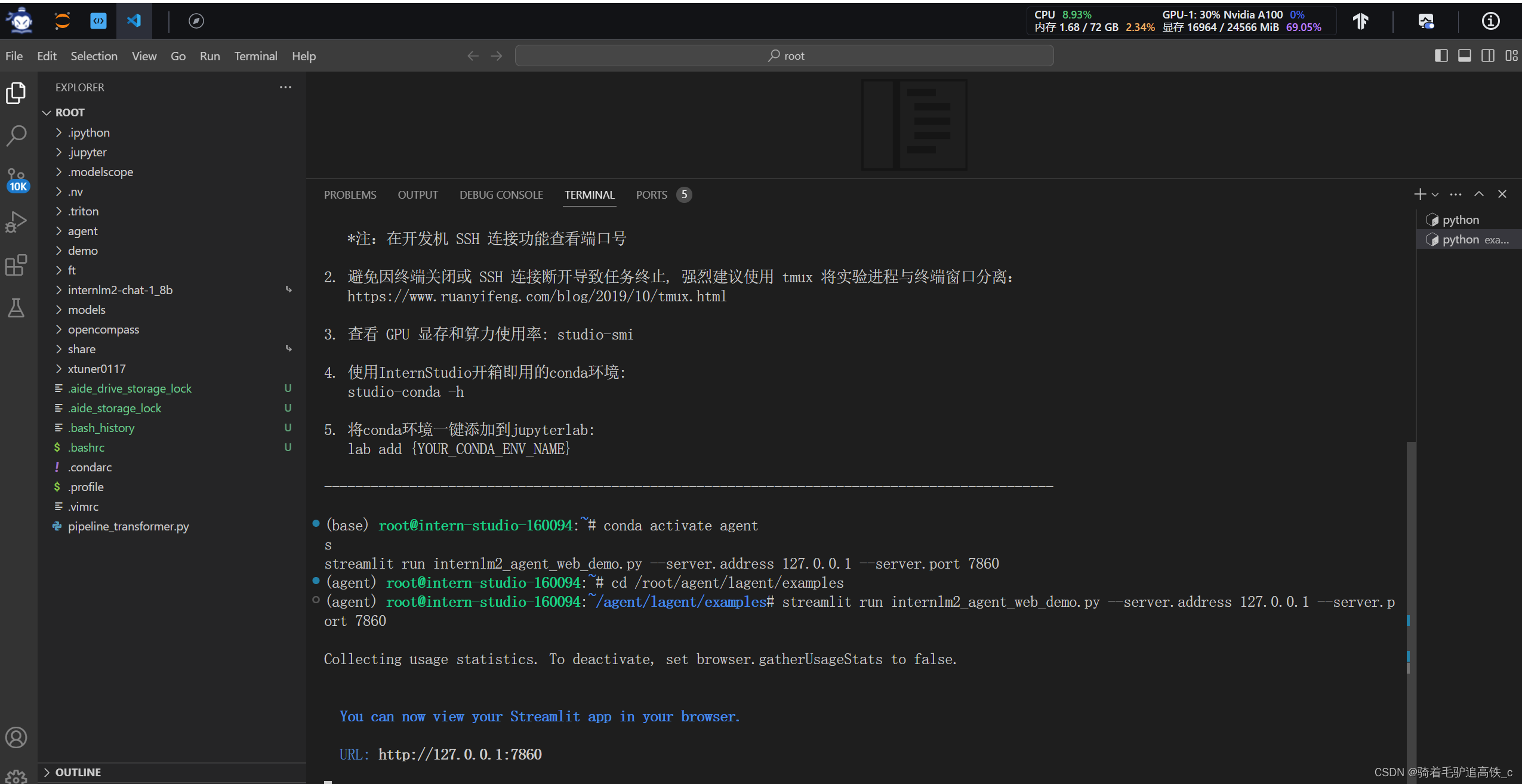Open the Run and Debug view
The width and height of the screenshot is (1522, 784).
[16, 221]
